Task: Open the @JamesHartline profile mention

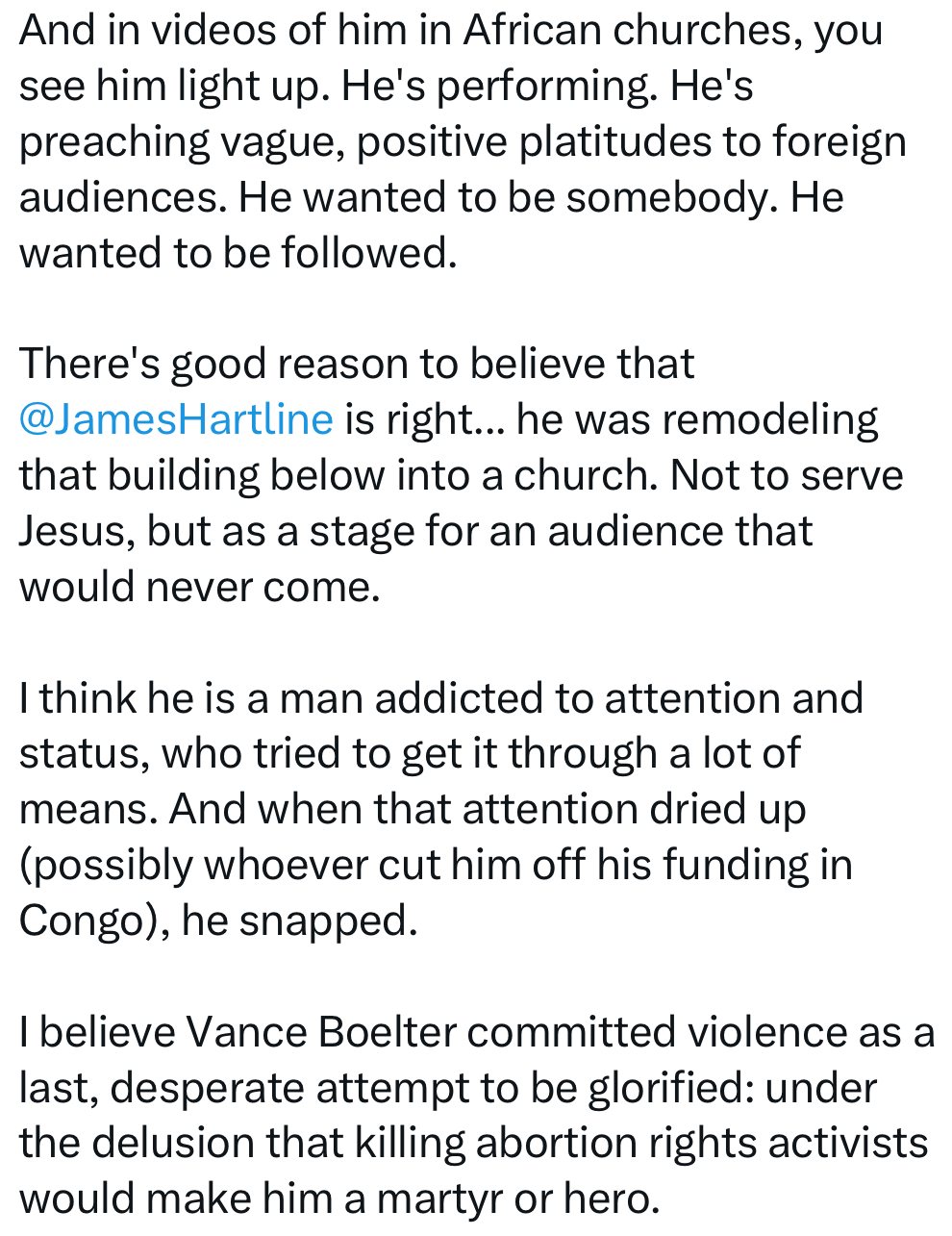Action: (176, 419)
